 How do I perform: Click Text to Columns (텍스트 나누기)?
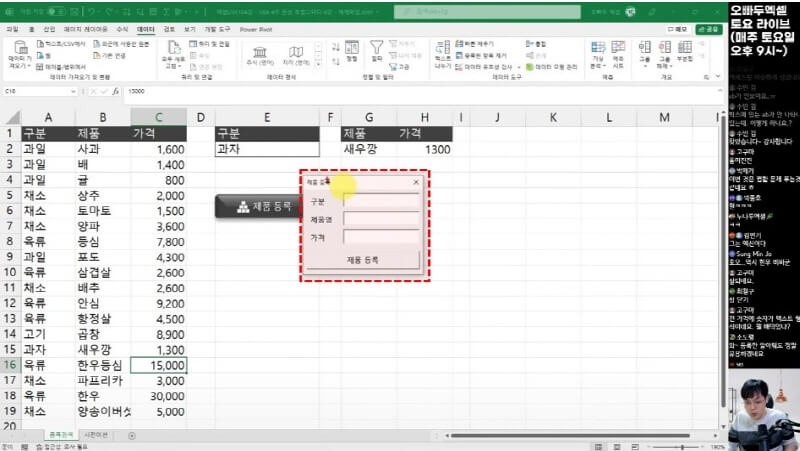coord(442,55)
